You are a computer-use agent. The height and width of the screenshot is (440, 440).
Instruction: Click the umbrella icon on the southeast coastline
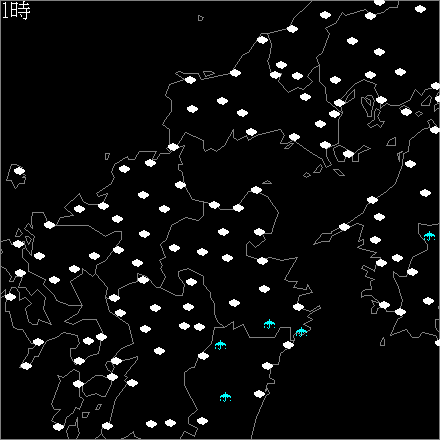pos(301,332)
